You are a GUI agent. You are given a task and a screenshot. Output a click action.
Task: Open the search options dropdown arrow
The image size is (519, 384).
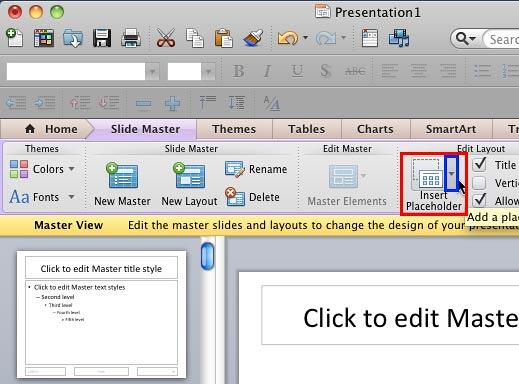tap(472, 39)
